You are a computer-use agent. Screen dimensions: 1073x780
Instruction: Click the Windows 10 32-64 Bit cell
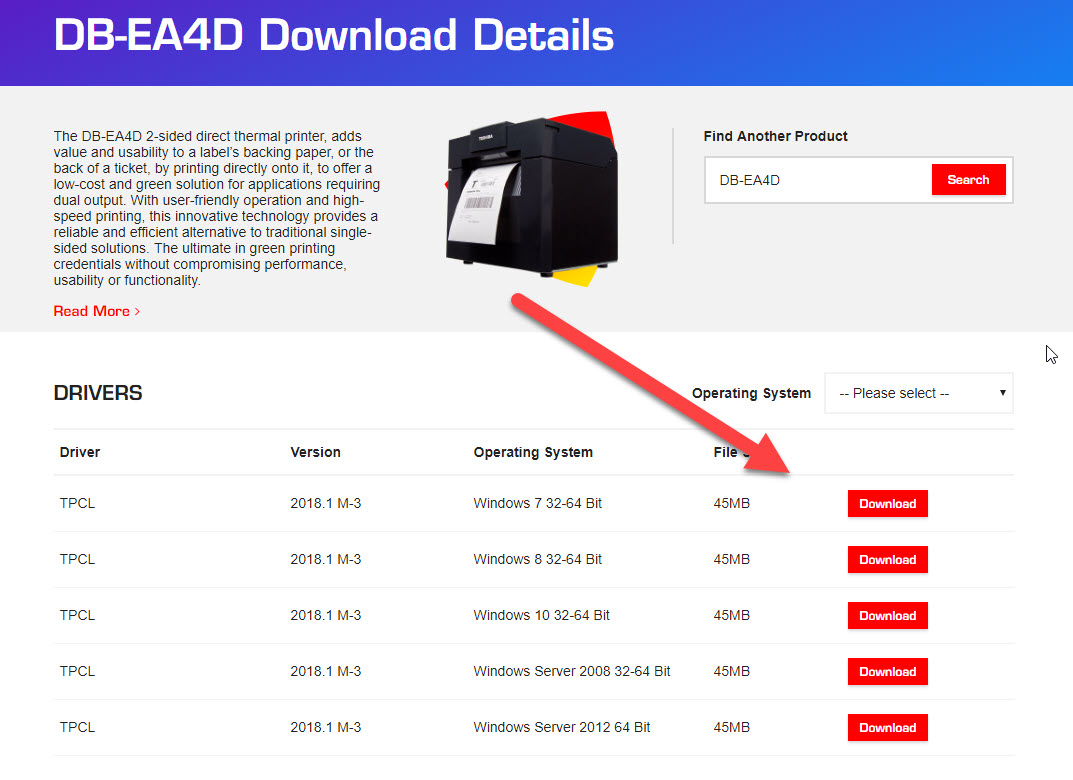coord(541,616)
